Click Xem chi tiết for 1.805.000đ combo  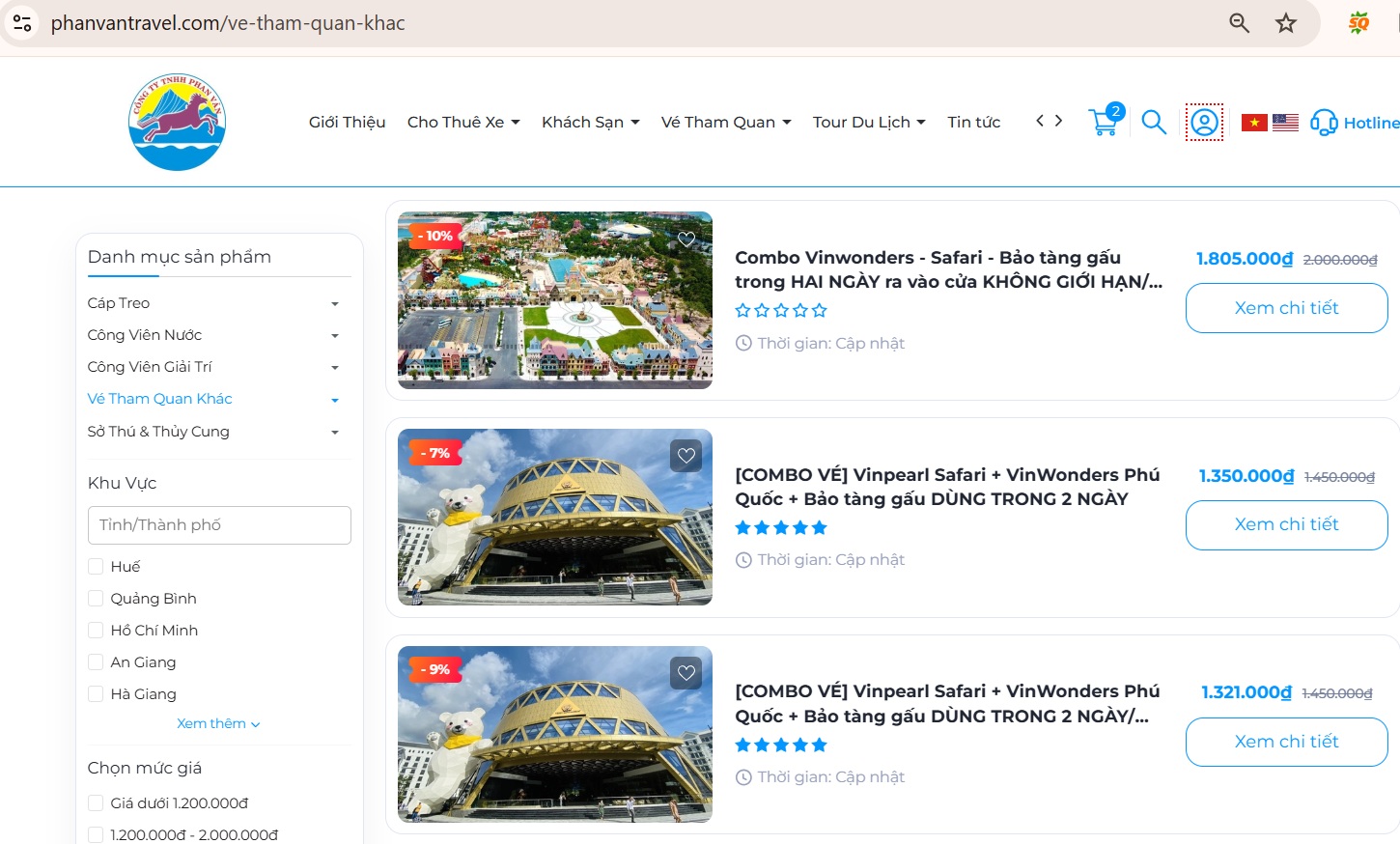click(1286, 308)
